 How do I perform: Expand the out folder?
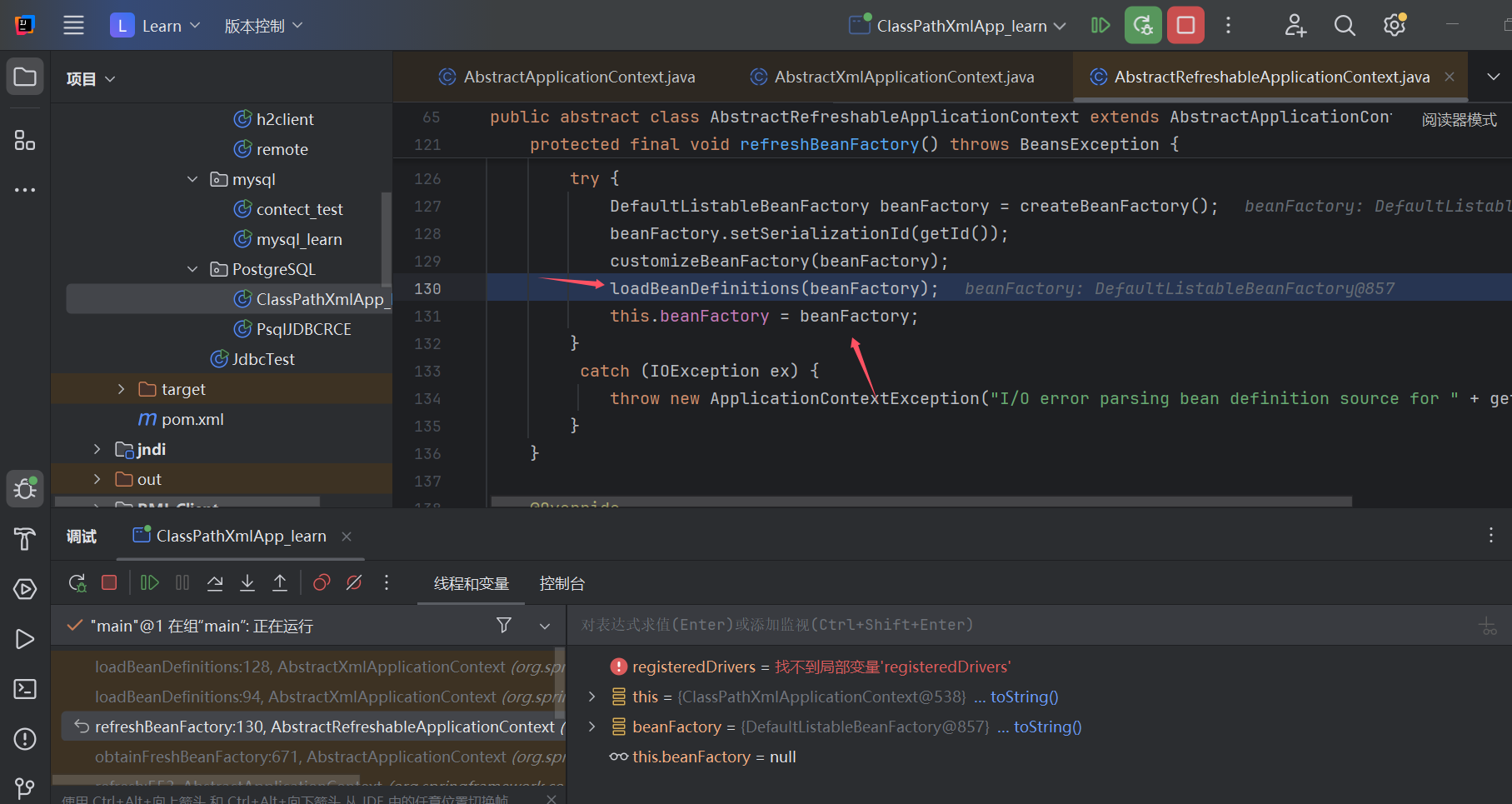coord(97,479)
